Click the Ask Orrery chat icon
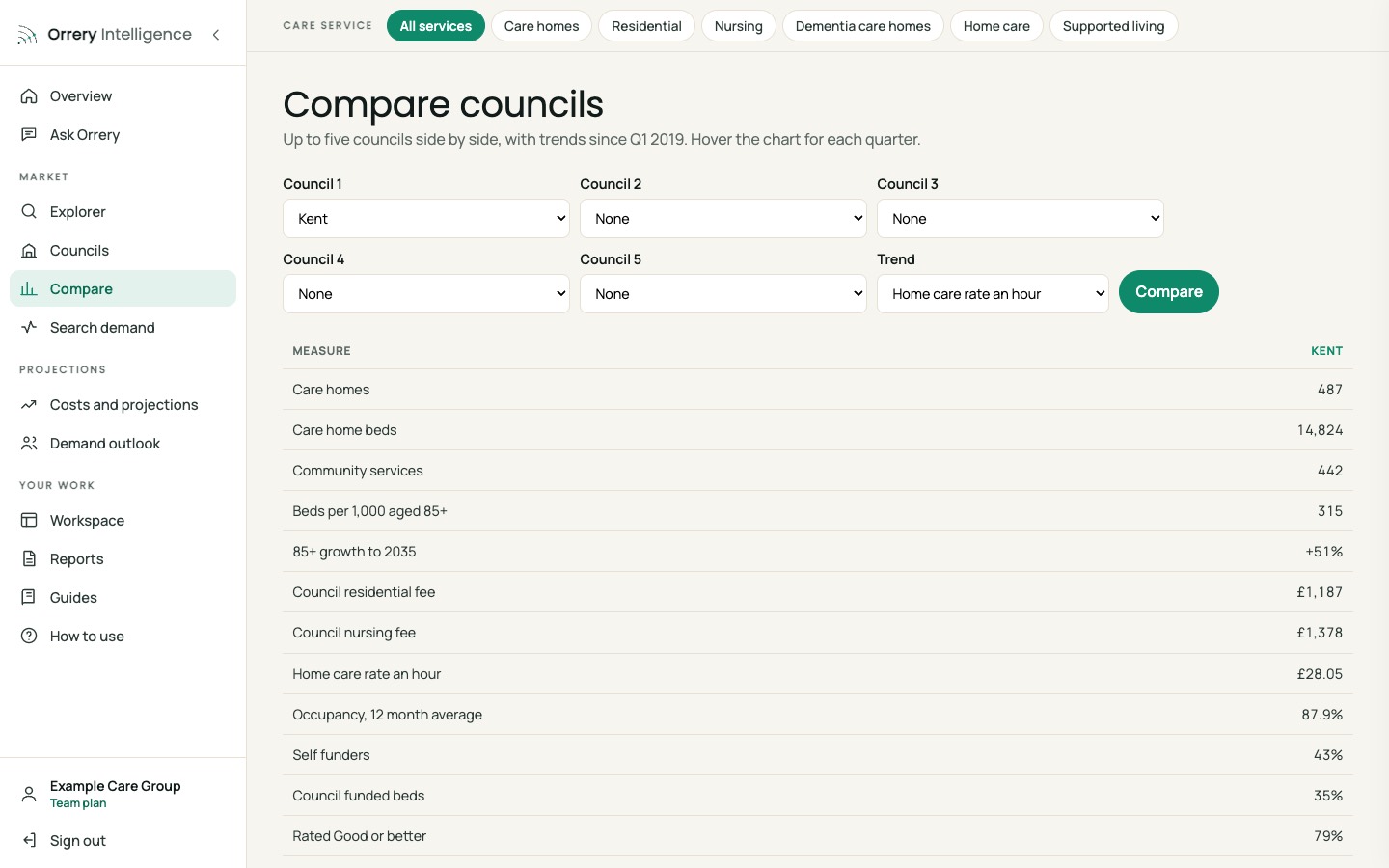The image size is (1389, 868). click(x=29, y=135)
